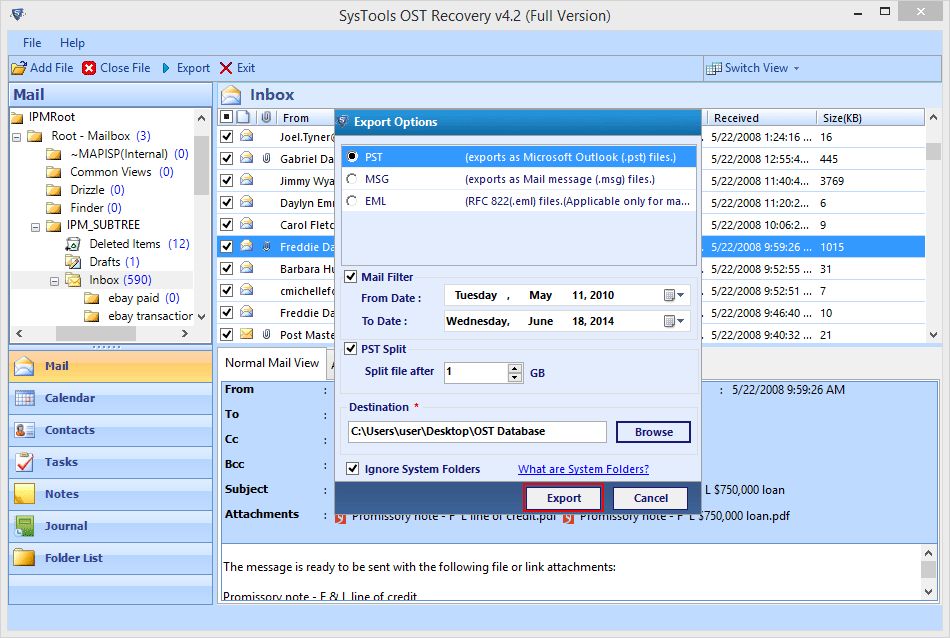This screenshot has width=950, height=638.
Task: Click the red Exit X icon
Action: [226, 68]
